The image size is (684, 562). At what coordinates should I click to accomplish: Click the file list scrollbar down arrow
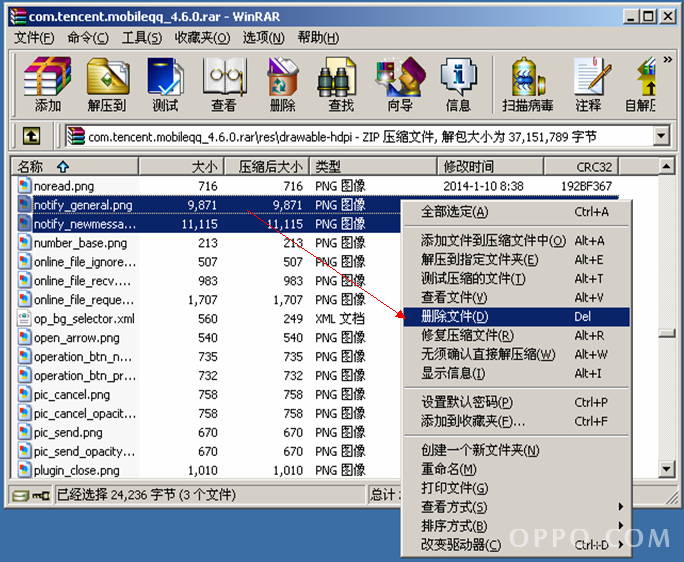coord(667,469)
